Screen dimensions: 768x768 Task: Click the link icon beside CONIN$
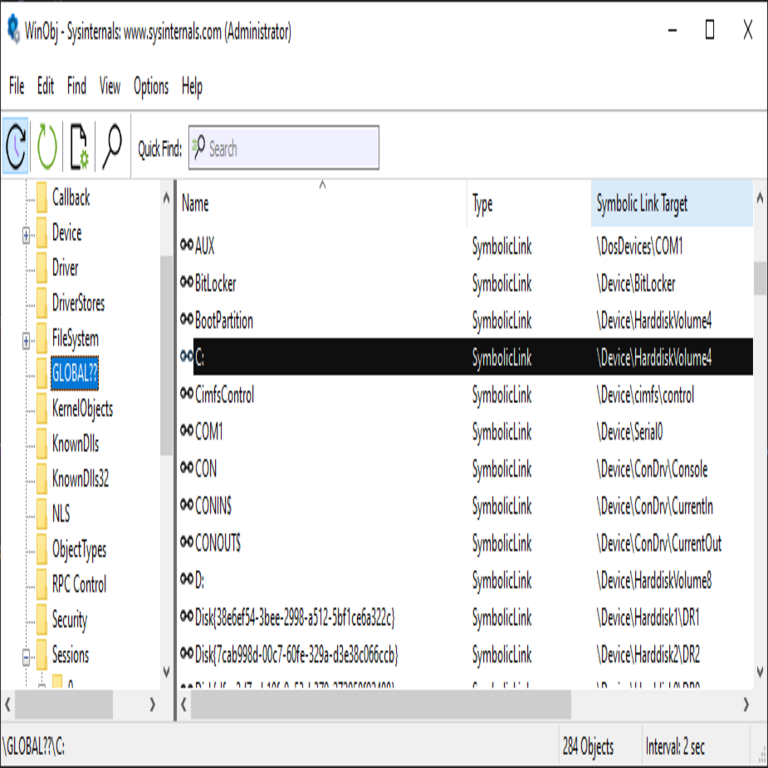[187, 504]
